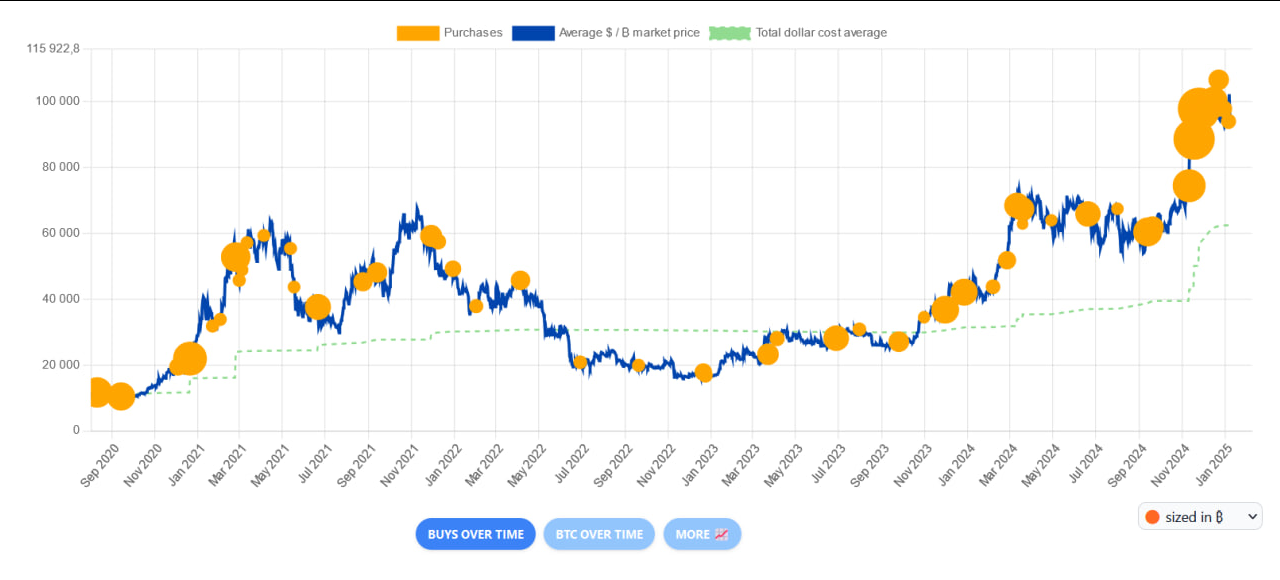This screenshot has width=1280, height=580.
Task: Open the "sized in ₿" dropdown
Action: point(1200,517)
